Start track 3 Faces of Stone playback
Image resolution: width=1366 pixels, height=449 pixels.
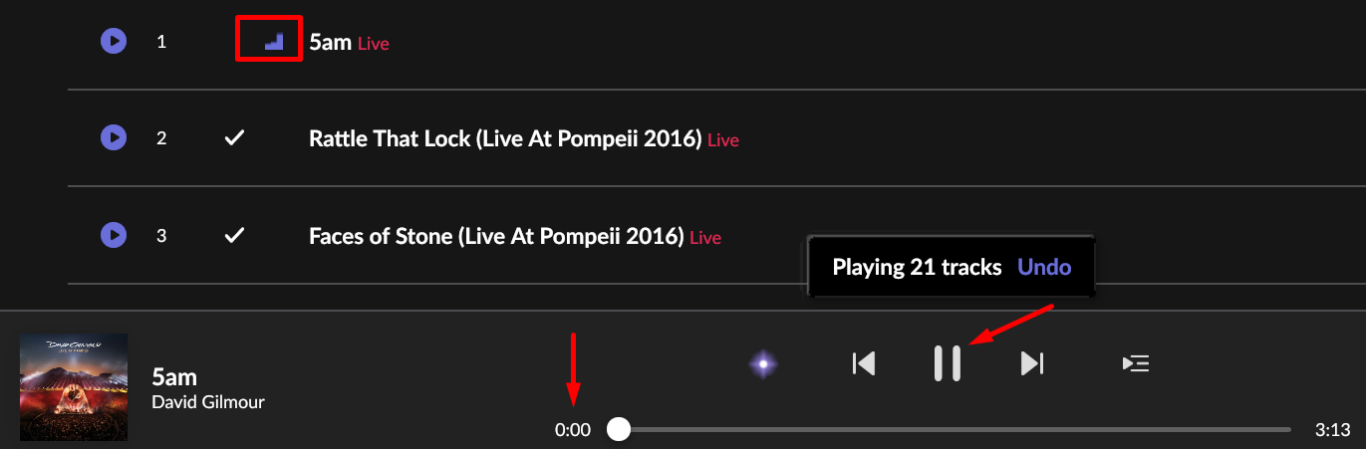pyautogui.click(x=114, y=235)
